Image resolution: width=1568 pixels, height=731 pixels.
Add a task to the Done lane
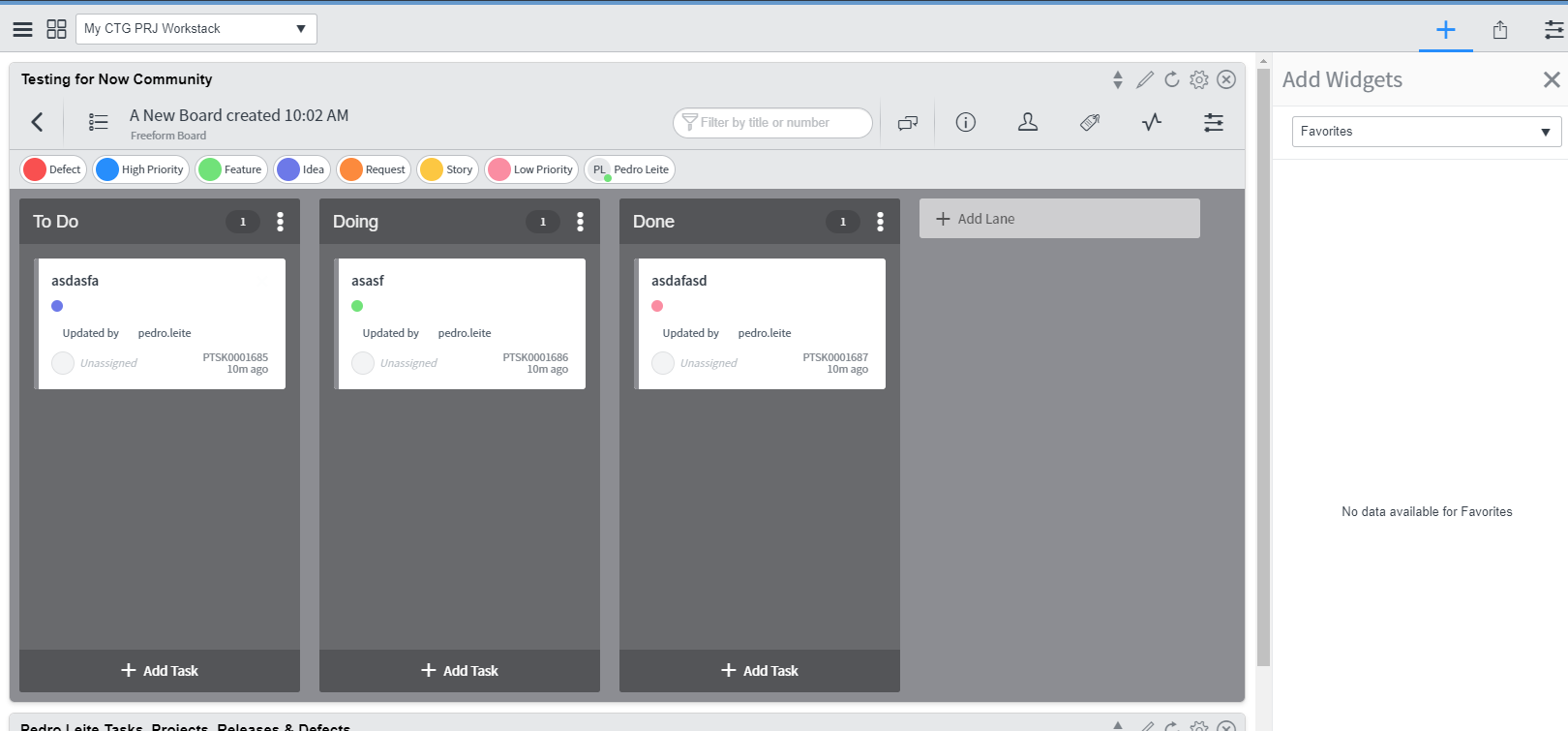pos(760,671)
